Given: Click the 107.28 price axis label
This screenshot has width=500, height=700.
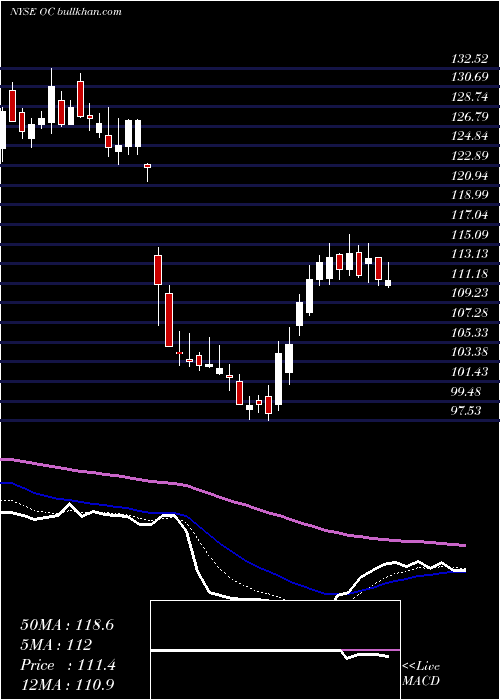Looking at the screenshot, I should (469, 313).
